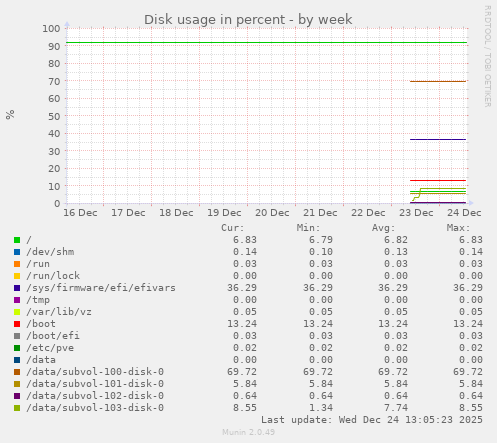Click the navy /data legend swatch

click(17, 360)
